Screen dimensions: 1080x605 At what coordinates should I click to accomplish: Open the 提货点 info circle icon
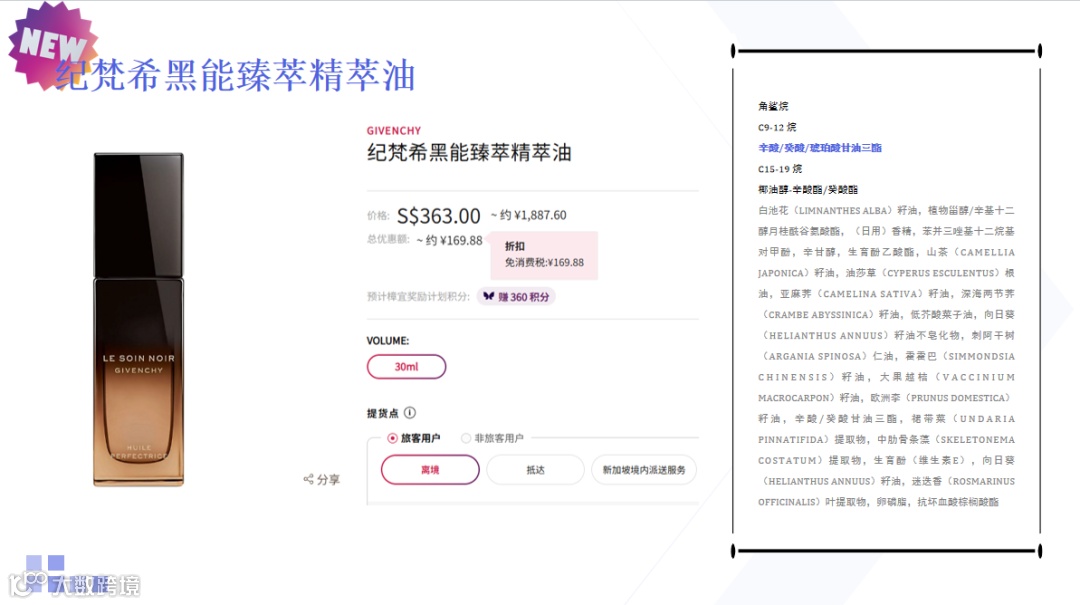(410, 413)
